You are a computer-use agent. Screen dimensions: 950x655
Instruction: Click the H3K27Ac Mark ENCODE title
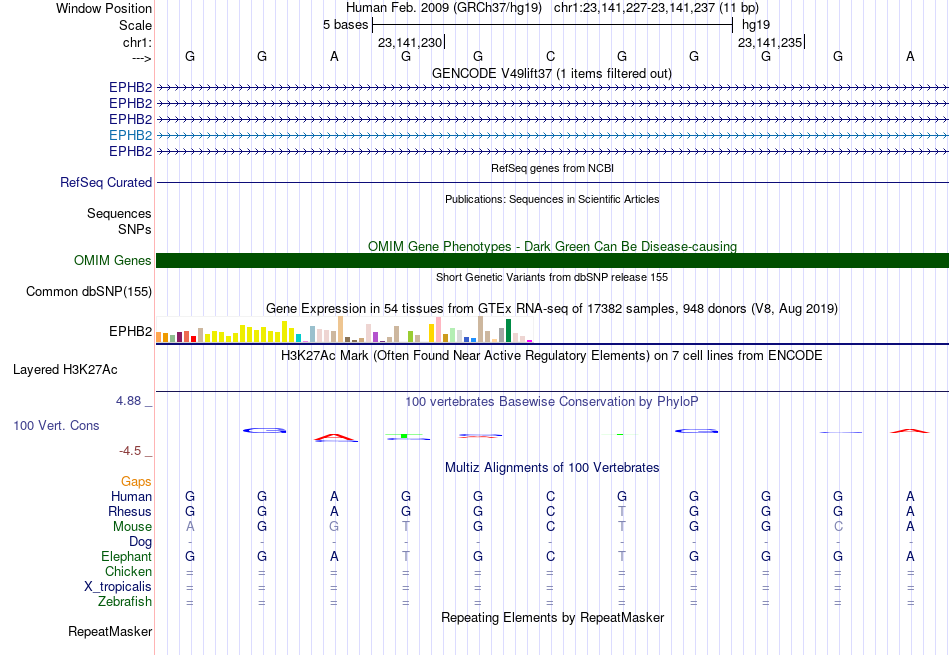(552, 355)
